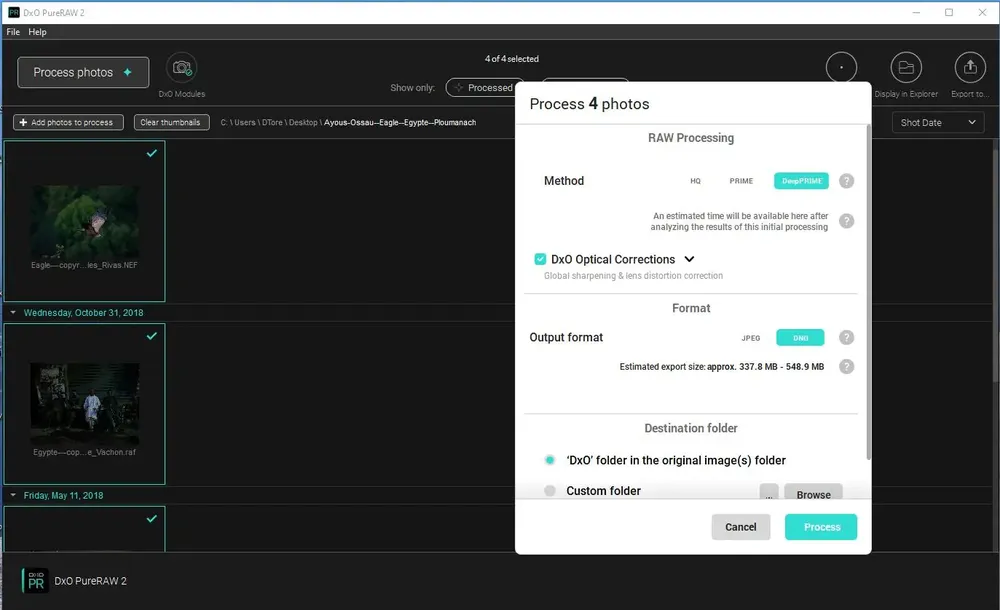
Task: Click the help icon next to Method
Action: click(x=846, y=181)
